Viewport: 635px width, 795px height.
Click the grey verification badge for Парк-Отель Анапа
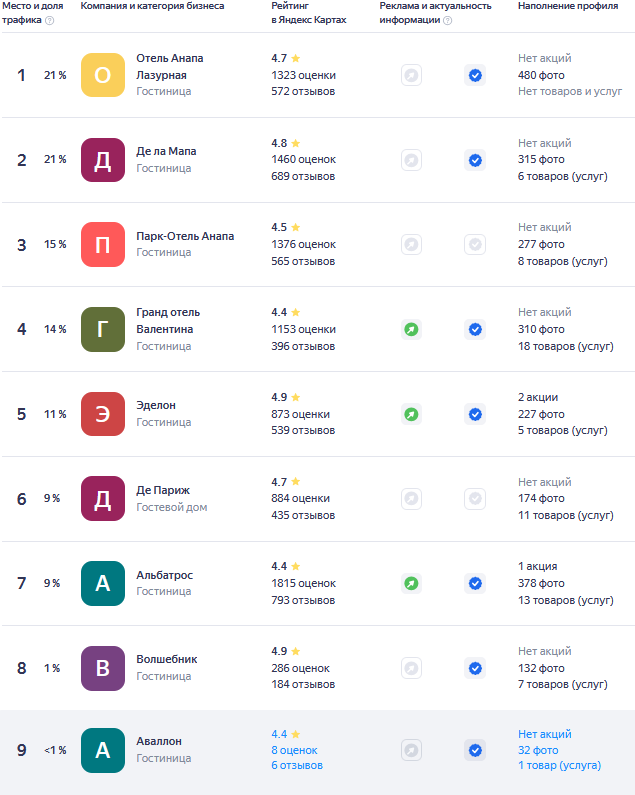point(475,244)
